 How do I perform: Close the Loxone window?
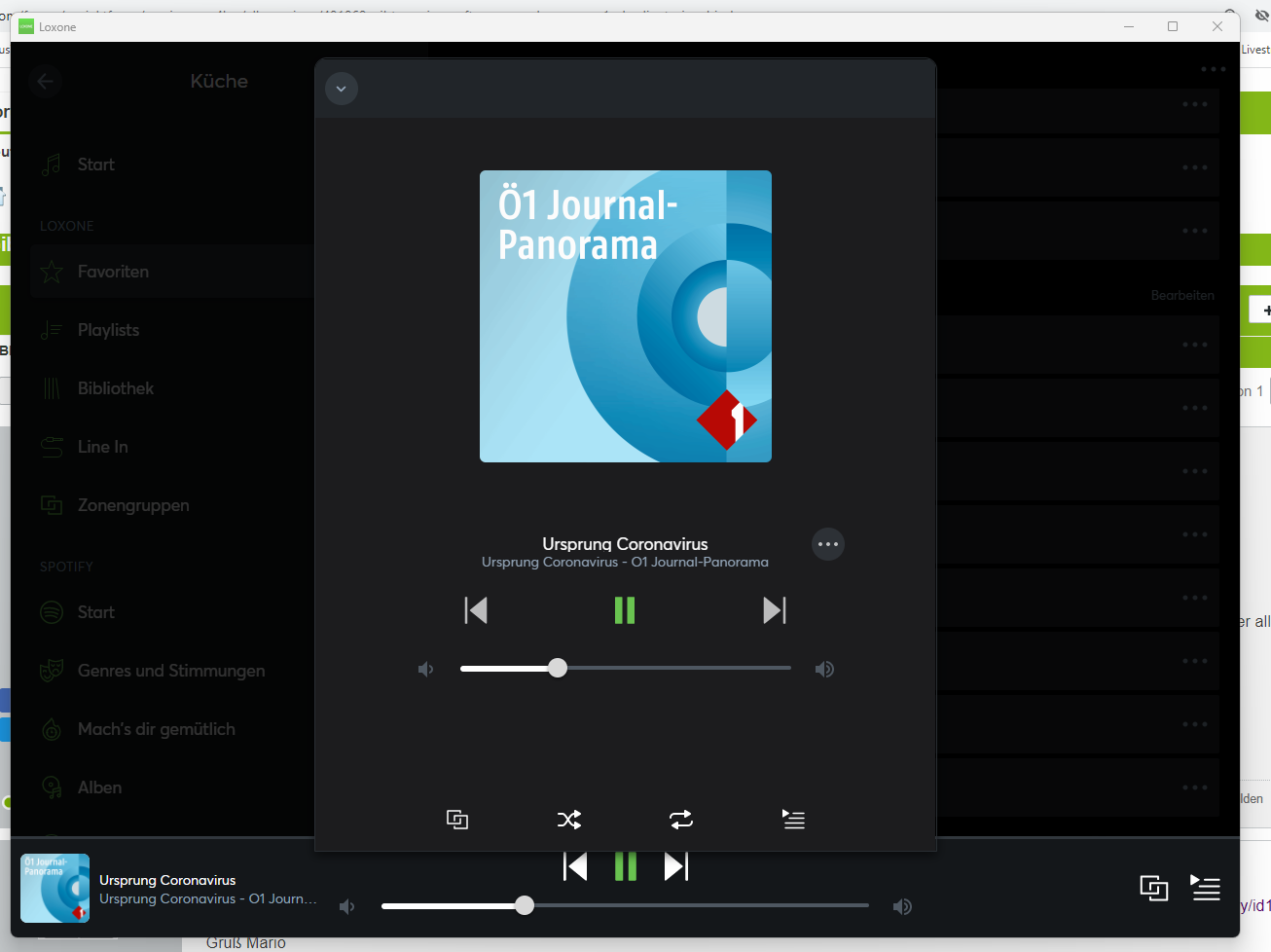[x=1217, y=26]
